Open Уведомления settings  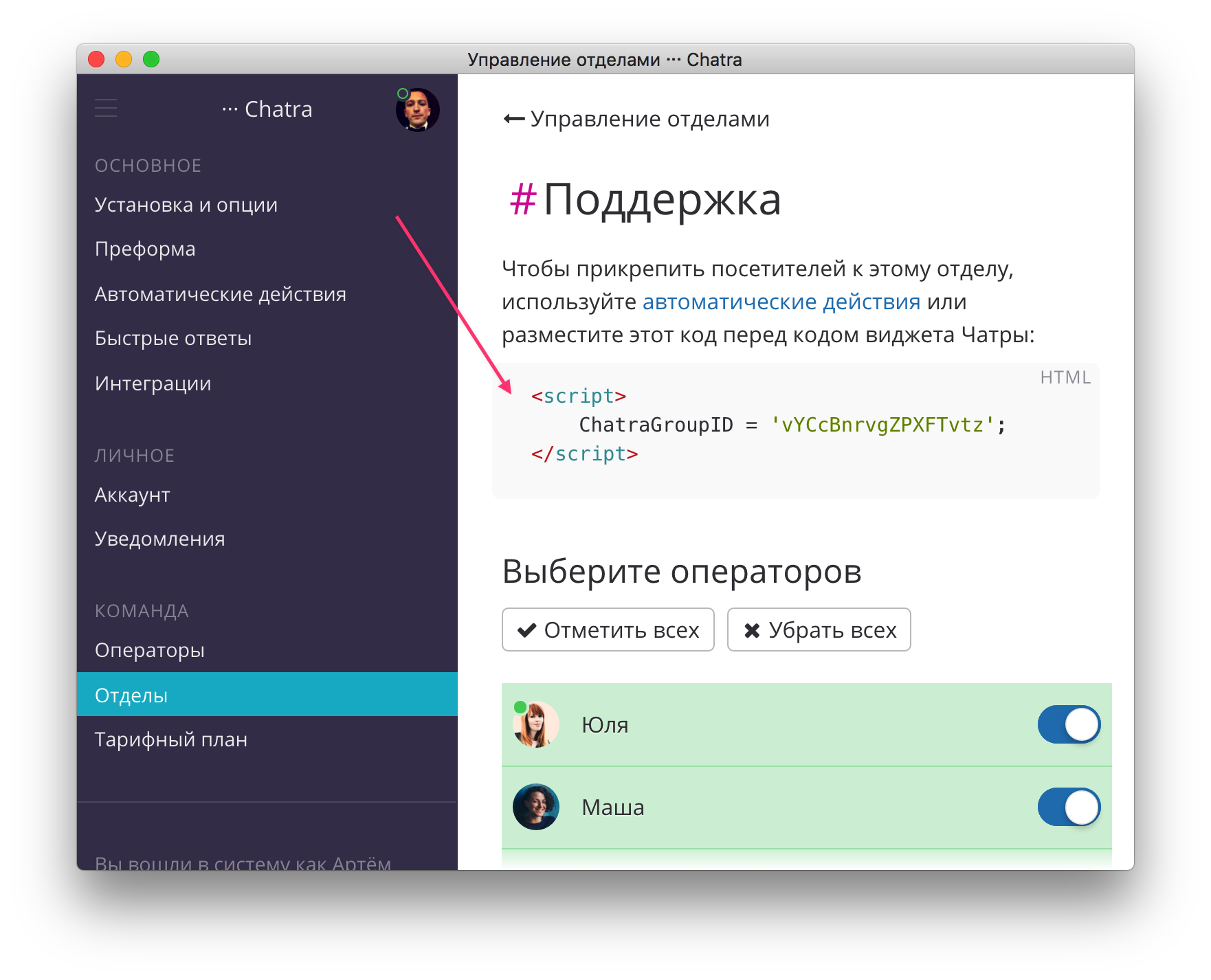click(160, 539)
